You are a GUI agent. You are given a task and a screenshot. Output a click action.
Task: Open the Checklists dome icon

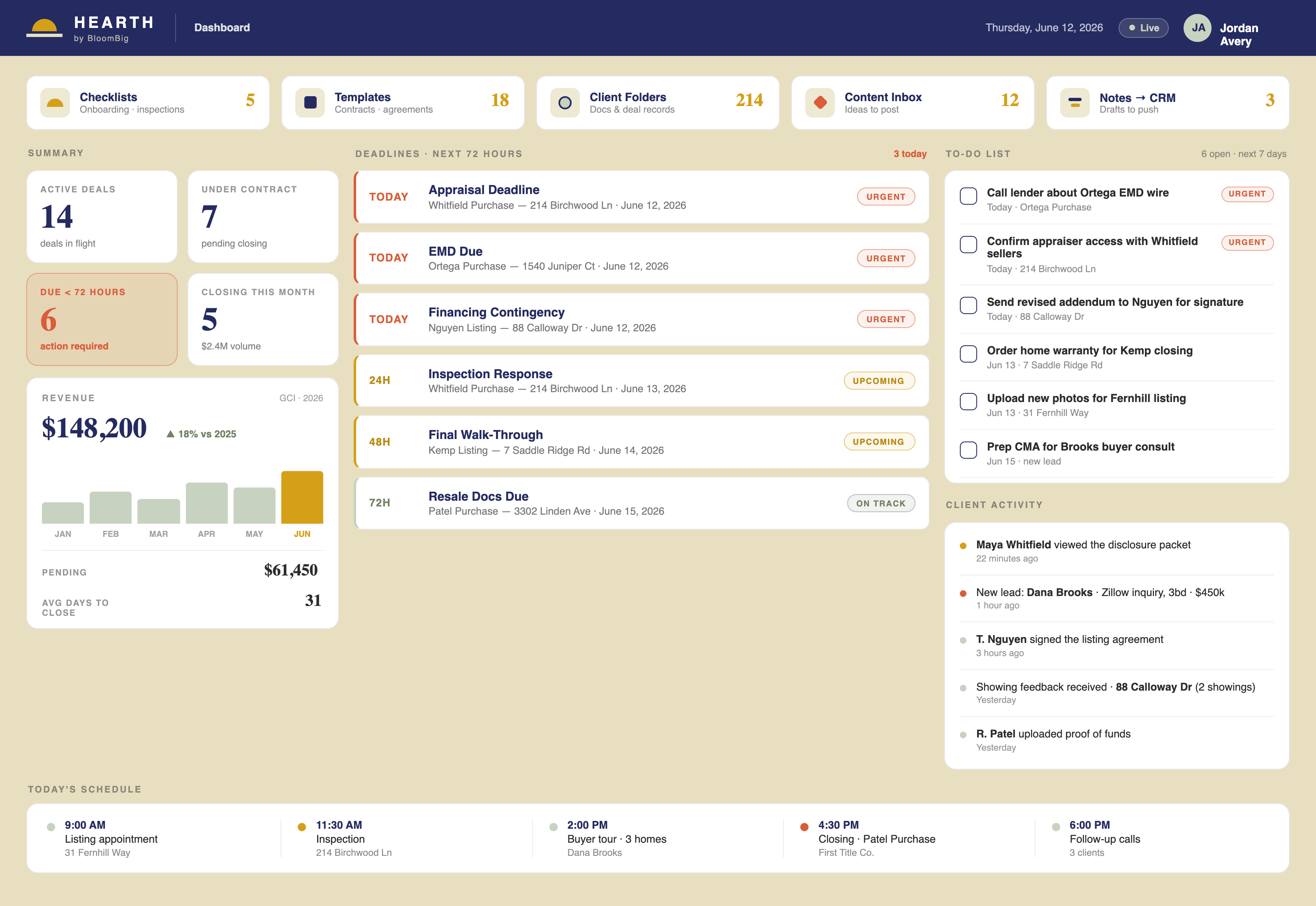click(x=55, y=103)
